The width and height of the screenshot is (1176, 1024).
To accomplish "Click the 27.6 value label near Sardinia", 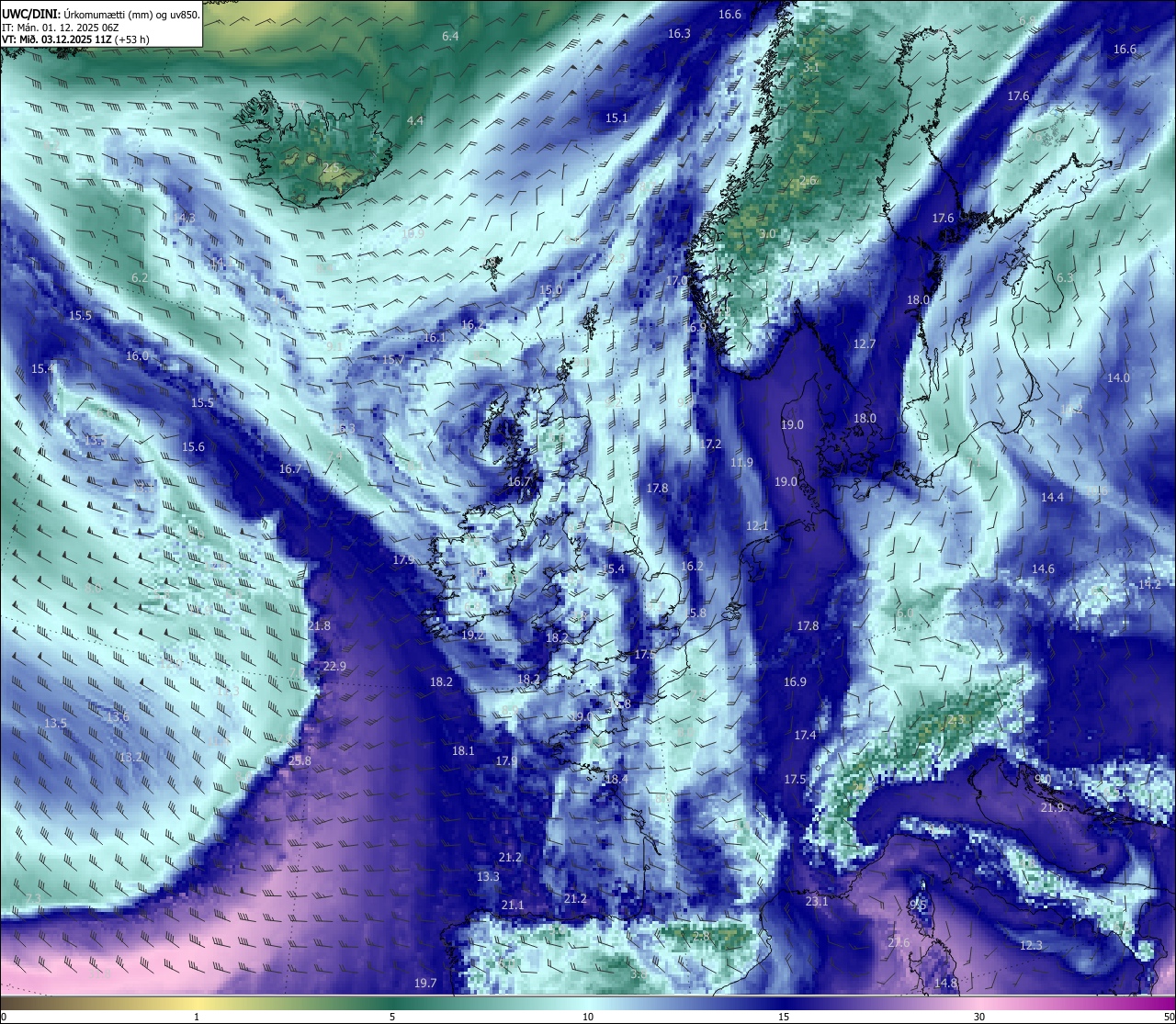I will pos(899,942).
